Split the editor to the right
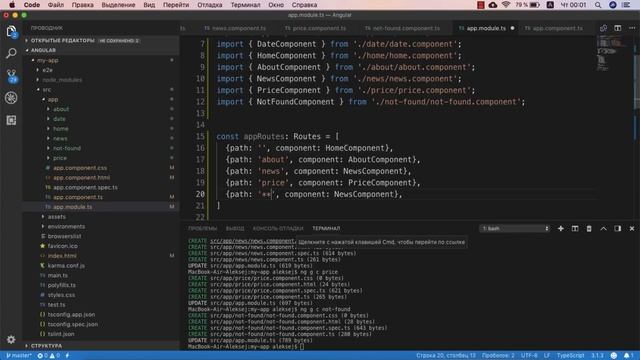This screenshot has width=640, height=360. [618, 28]
